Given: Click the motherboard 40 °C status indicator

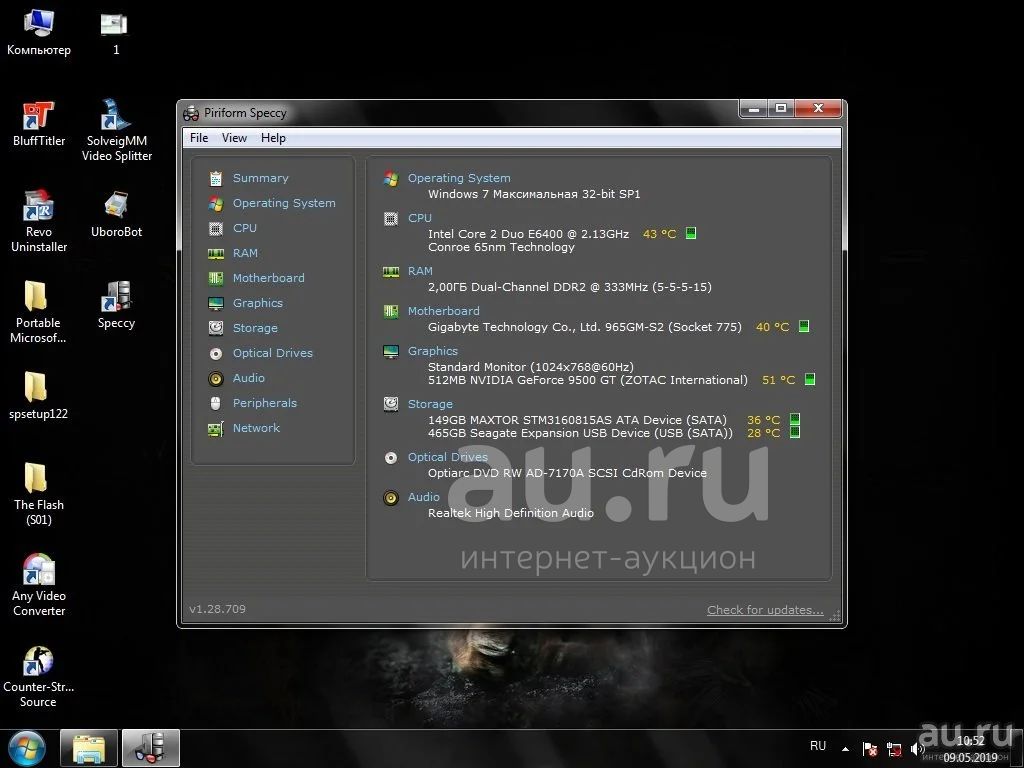Looking at the screenshot, I should pyautogui.click(x=804, y=326).
